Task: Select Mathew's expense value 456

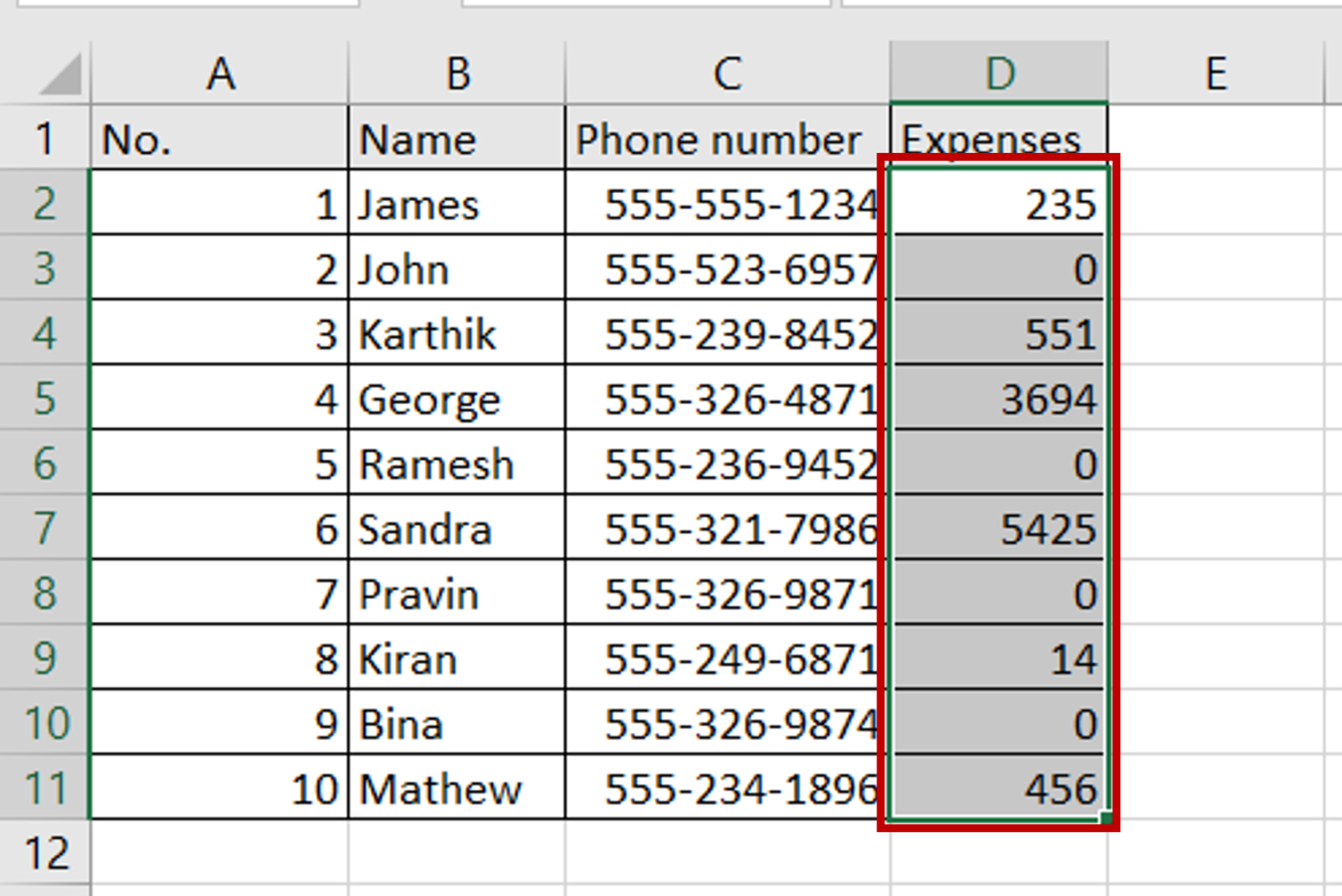Action: point(996,788)
